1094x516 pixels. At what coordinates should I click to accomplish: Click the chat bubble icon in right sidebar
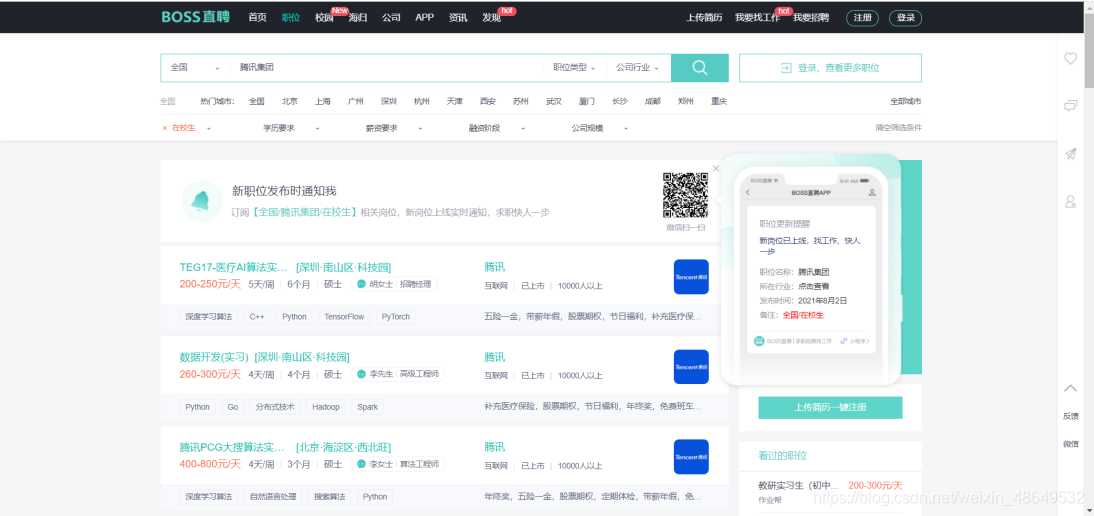click(x=1070, y=106)
